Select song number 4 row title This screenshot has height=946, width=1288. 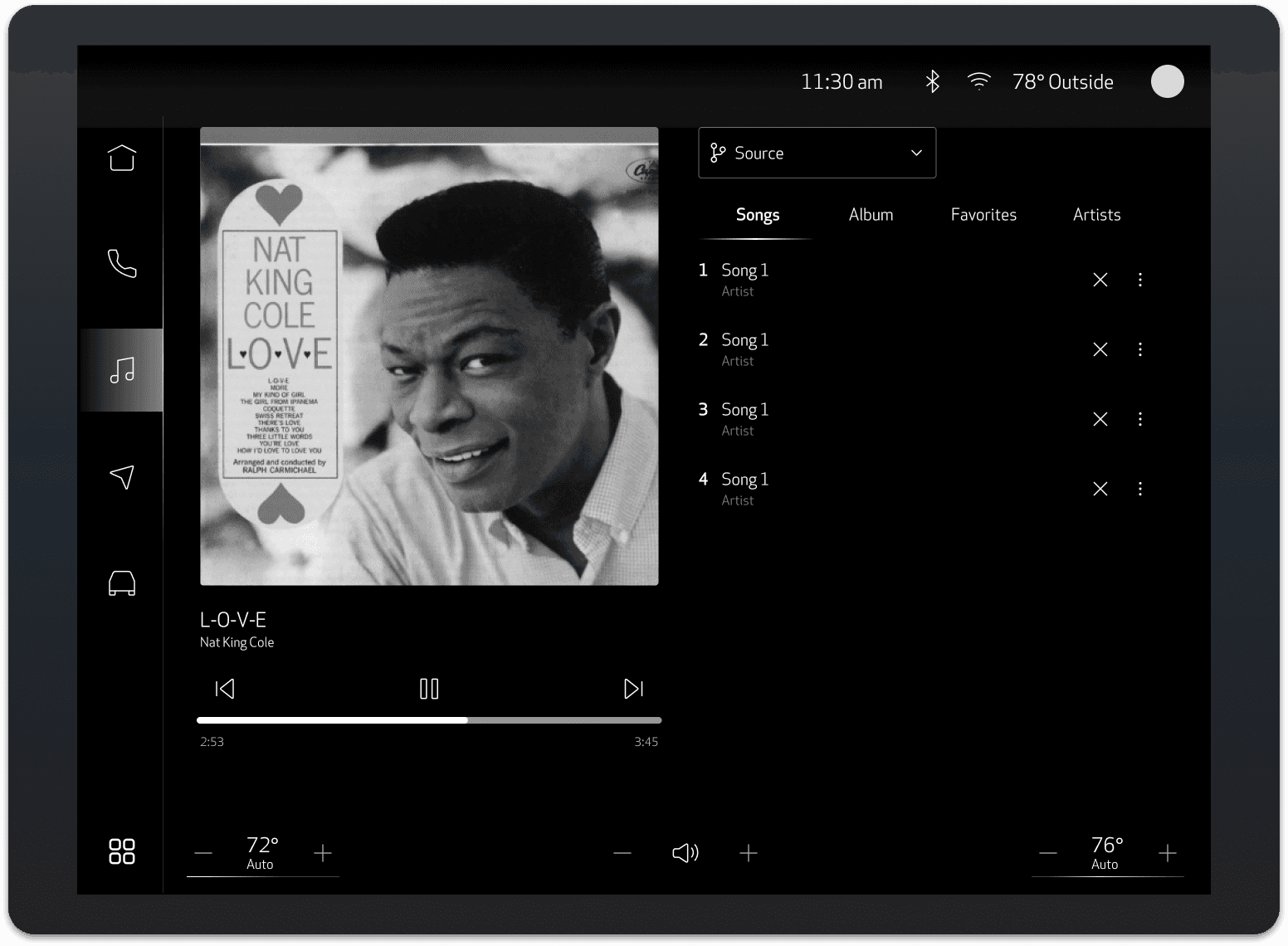(x=744, y=480)
